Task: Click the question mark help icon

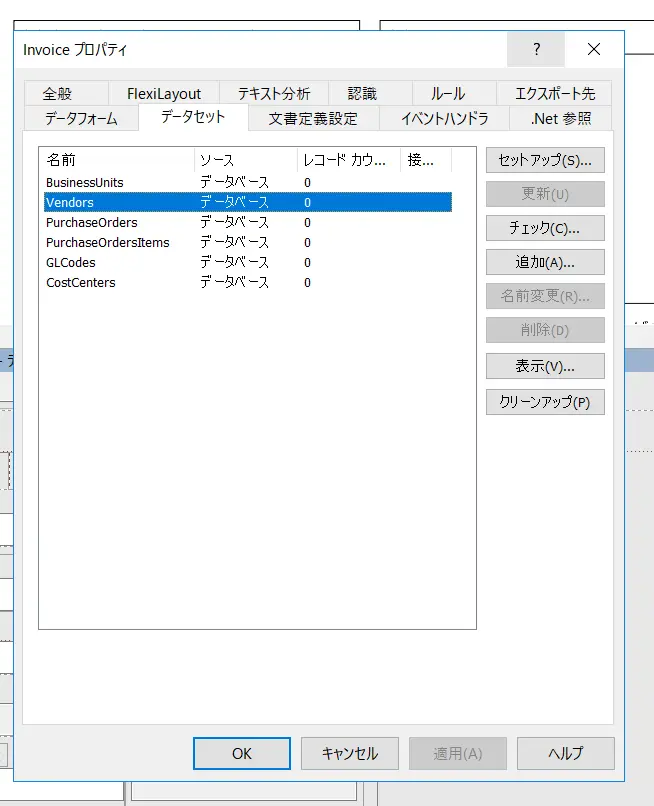Action: 536,49
